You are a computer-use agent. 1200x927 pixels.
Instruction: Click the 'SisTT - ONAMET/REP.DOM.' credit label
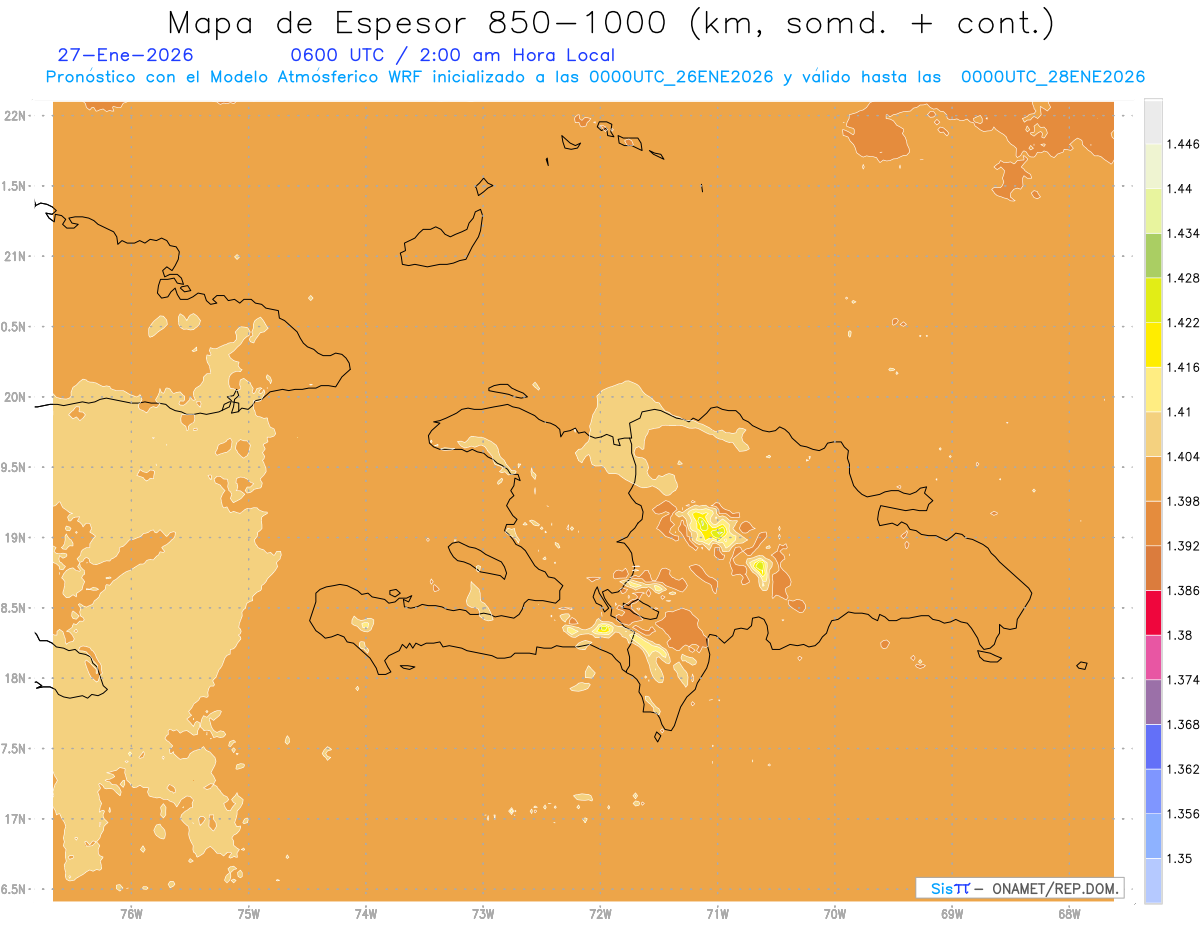pyautogui.click(x=1019, y=888)
